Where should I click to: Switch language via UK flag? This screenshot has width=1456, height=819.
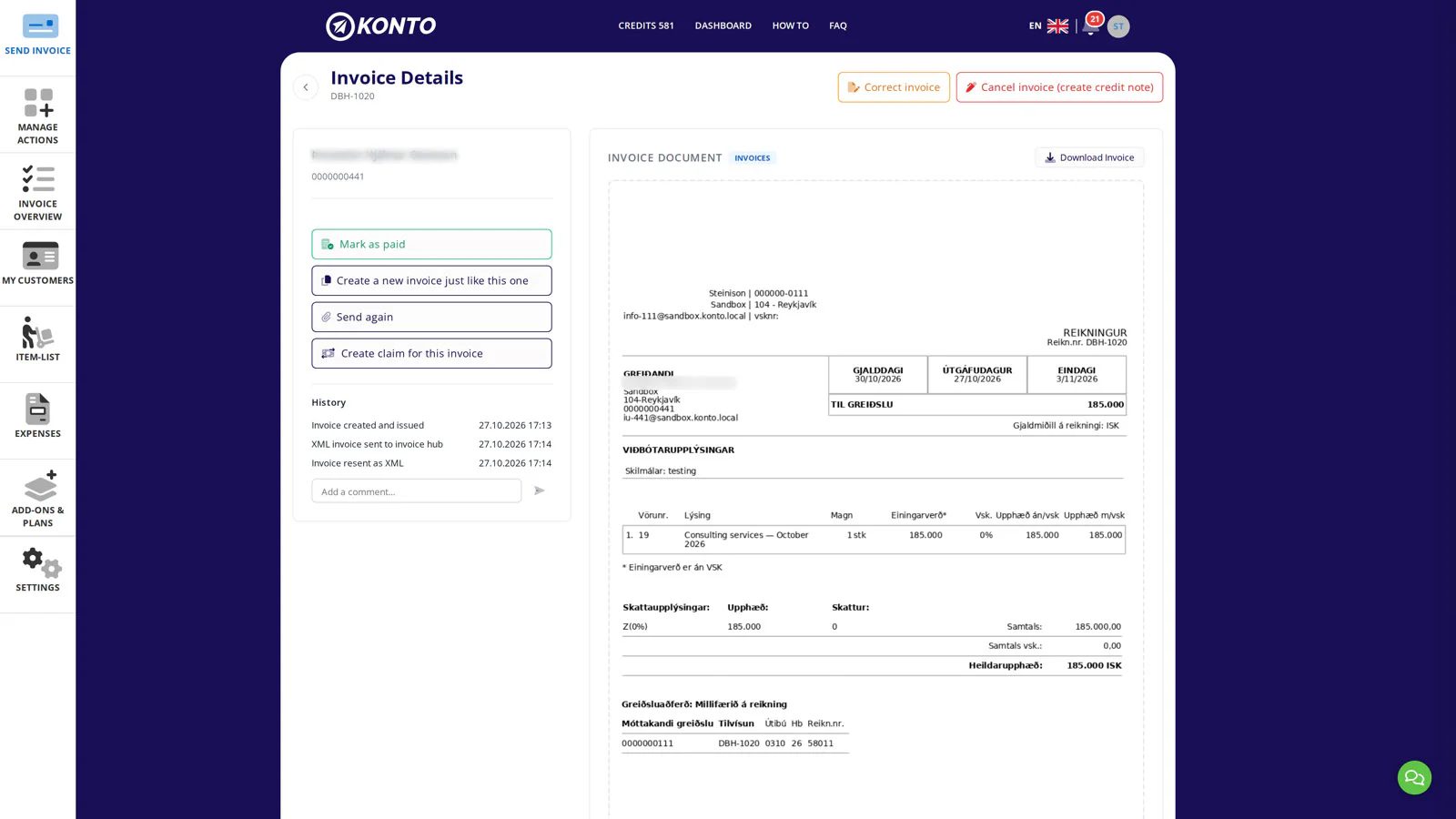point(1057,26)
